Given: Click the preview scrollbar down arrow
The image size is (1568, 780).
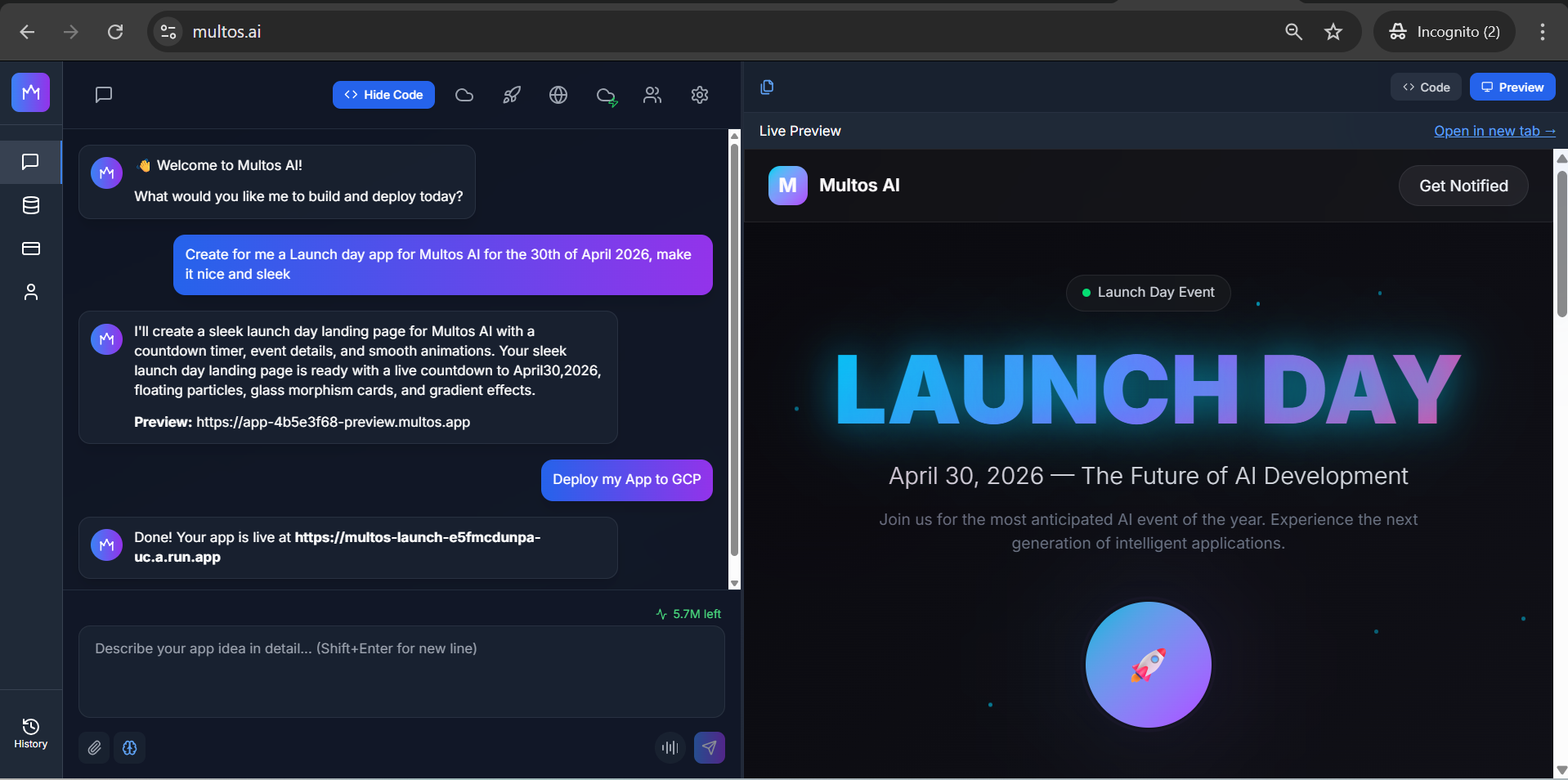Looking at the screenshot, I should coord(1561,770).
